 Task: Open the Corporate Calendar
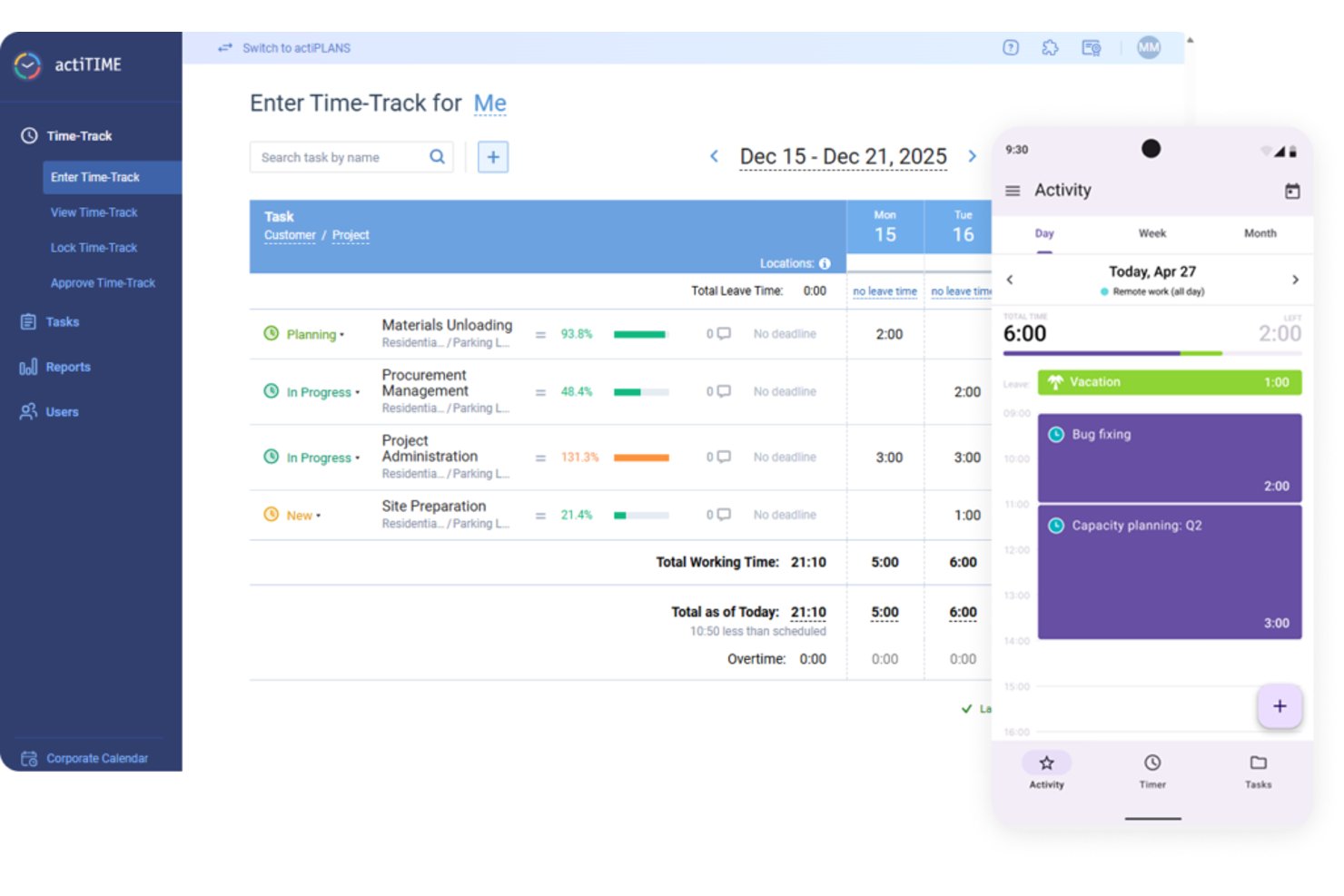pyautogui.click(x=84, y=758)
